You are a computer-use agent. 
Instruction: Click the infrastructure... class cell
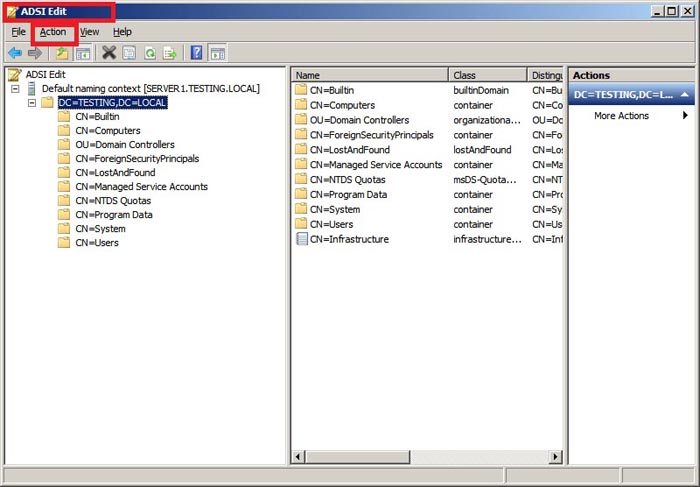[x=487, y=239]
